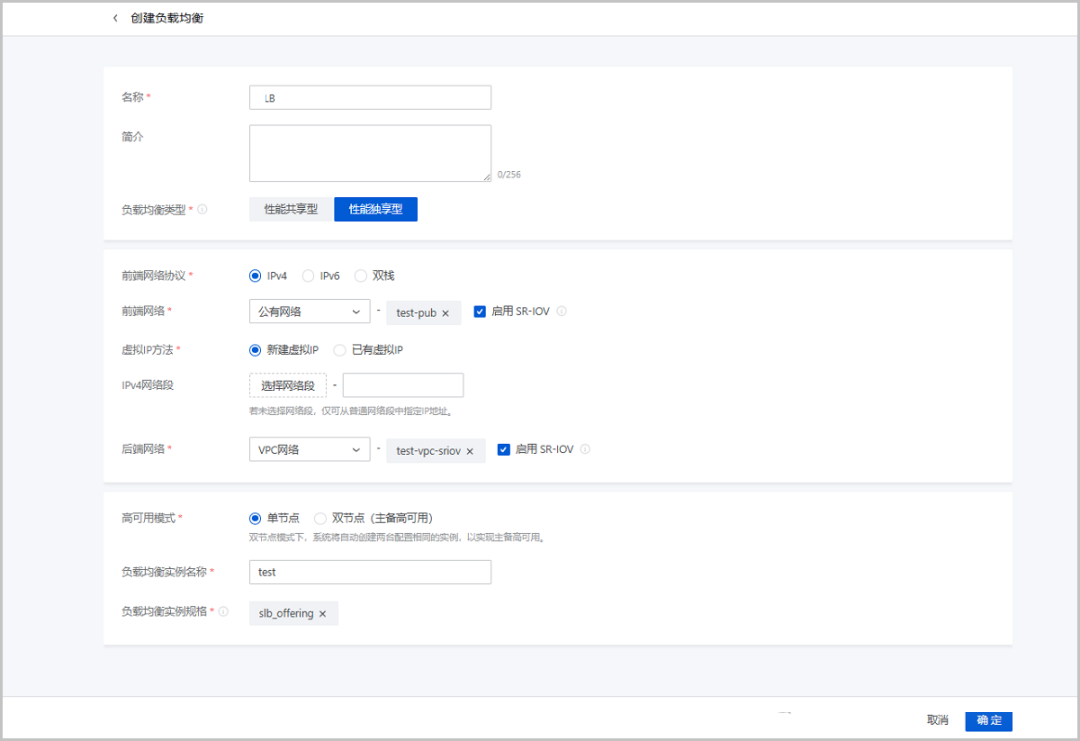Click info icon beside 前端网络 SR-IOV
Viewport: 1080px width, 741px height.
coord(561,311)
